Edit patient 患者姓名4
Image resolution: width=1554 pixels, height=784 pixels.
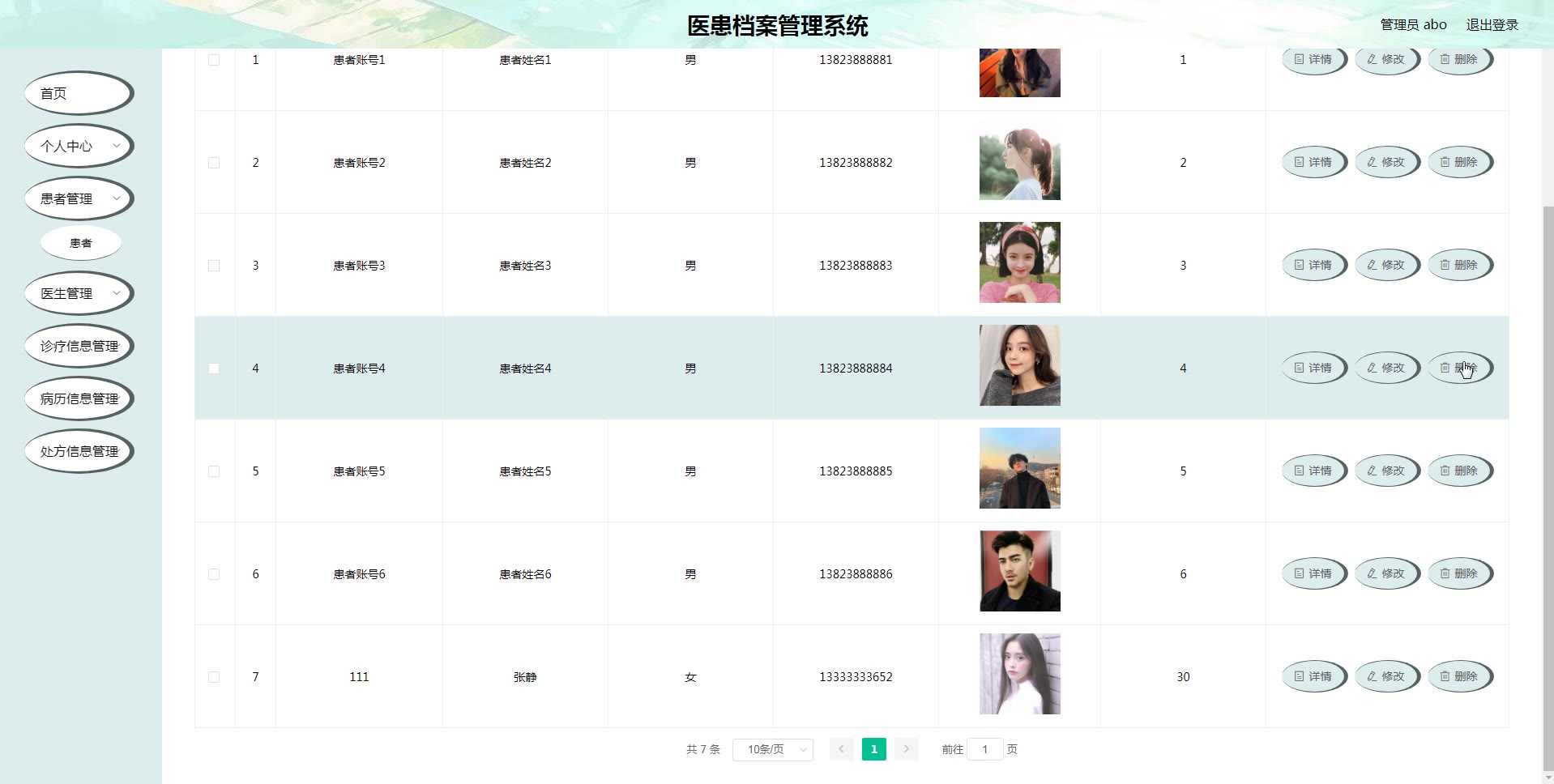tap(1386, 368)
